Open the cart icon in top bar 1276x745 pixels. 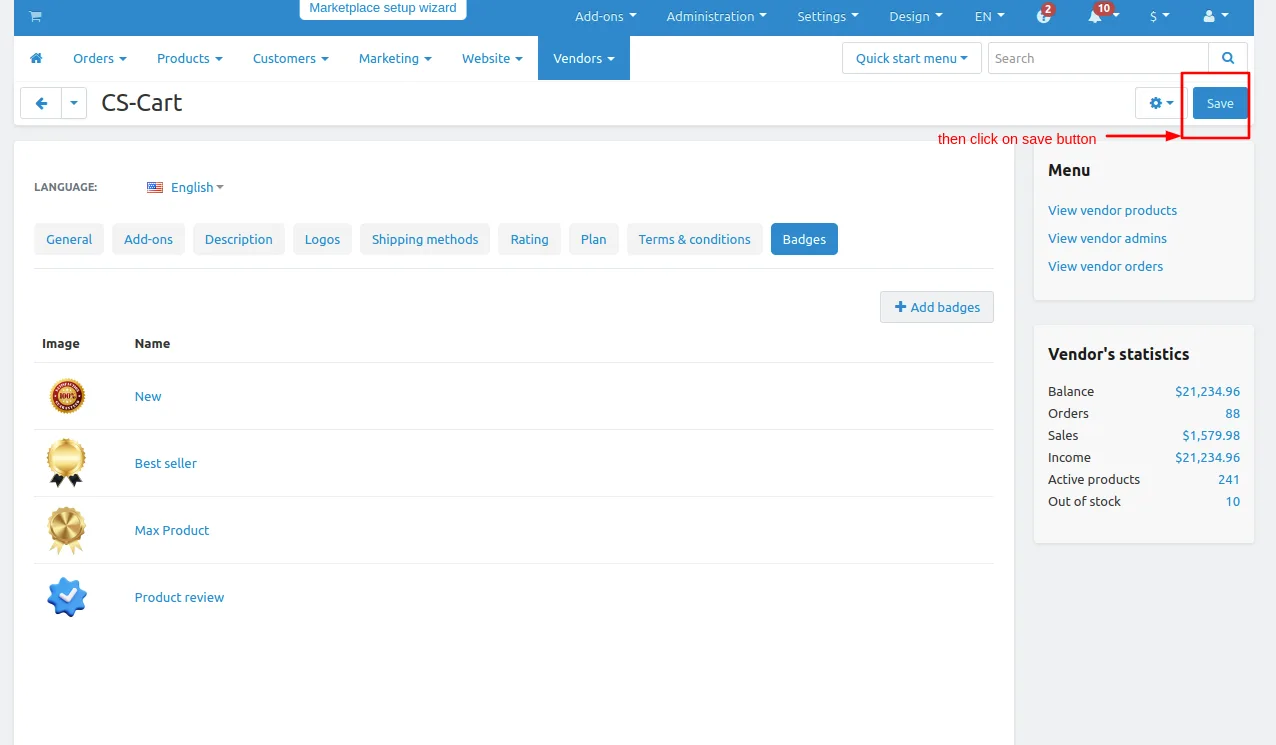(x=36, y=16)
